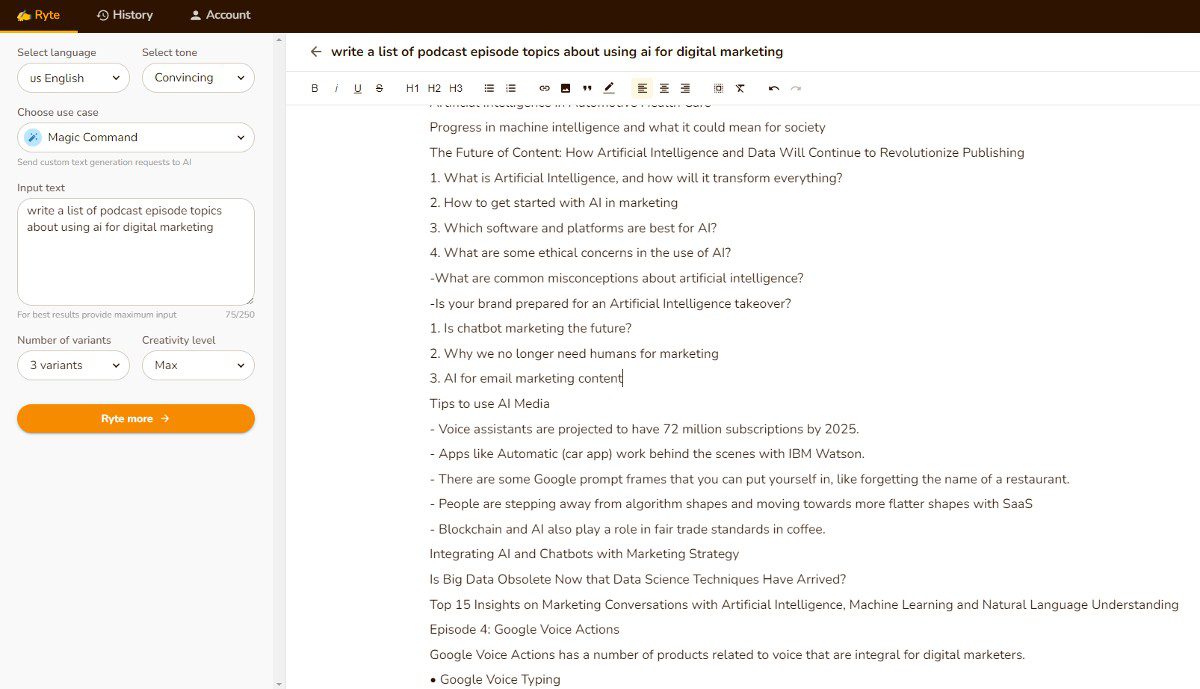1200x689 pixels.
Task: Click the line '2. How to get started with AI in marketing'
Action: pos(554,203)
